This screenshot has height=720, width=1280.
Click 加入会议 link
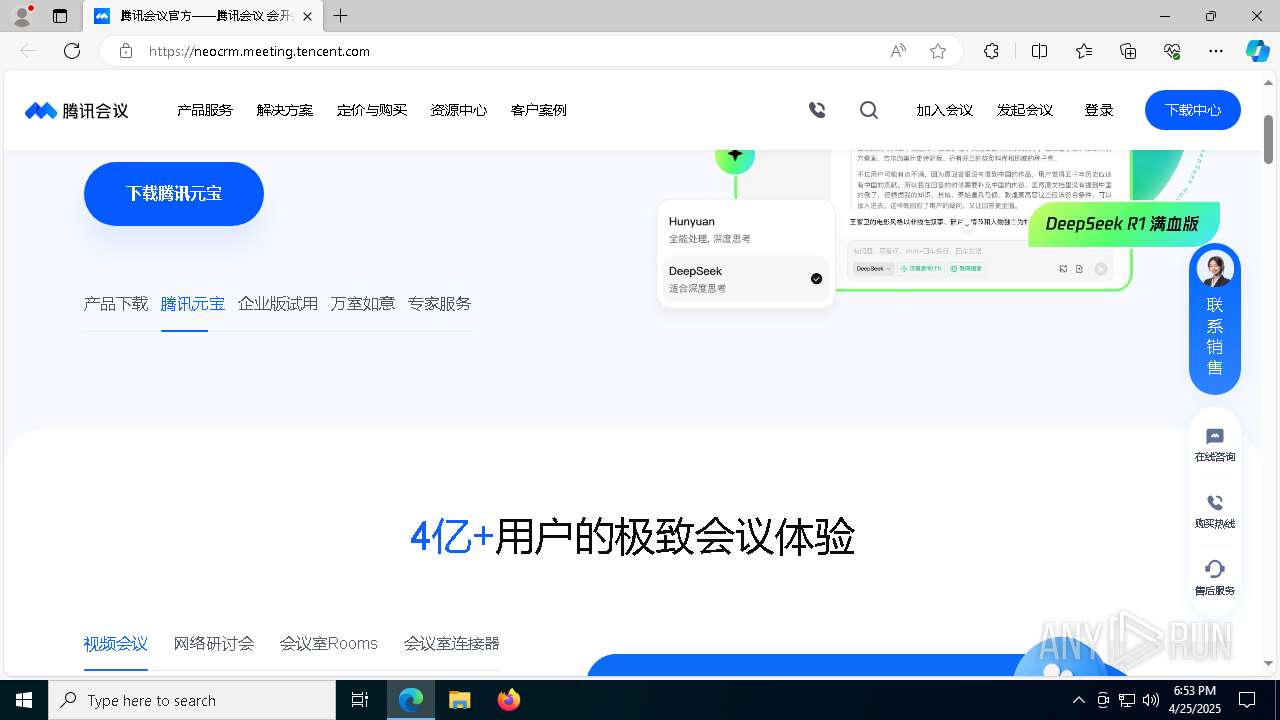pyautogui.click(x=945, y=110)
